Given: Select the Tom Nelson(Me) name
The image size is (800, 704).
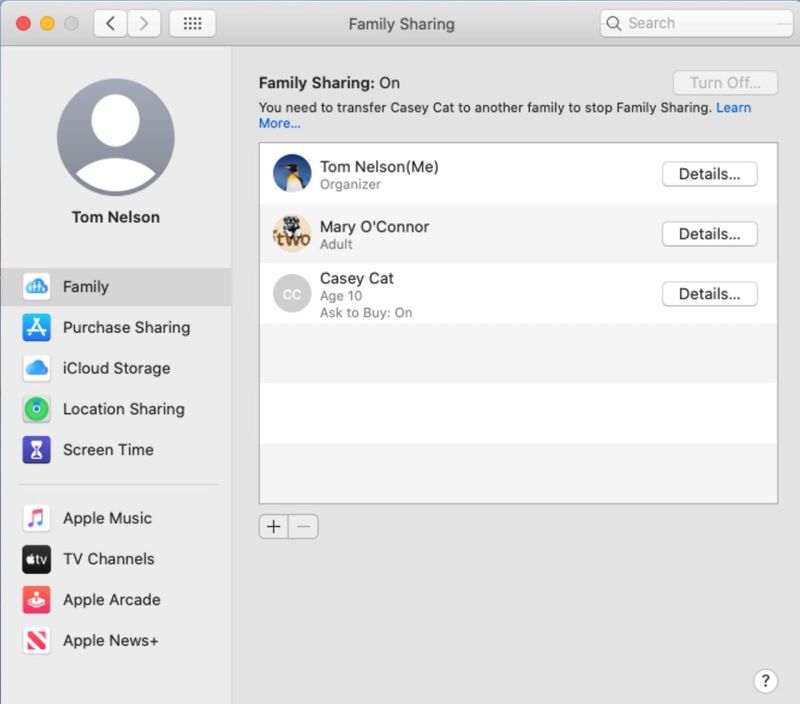Looking at the screenshot, I should [x=379, y=167].
